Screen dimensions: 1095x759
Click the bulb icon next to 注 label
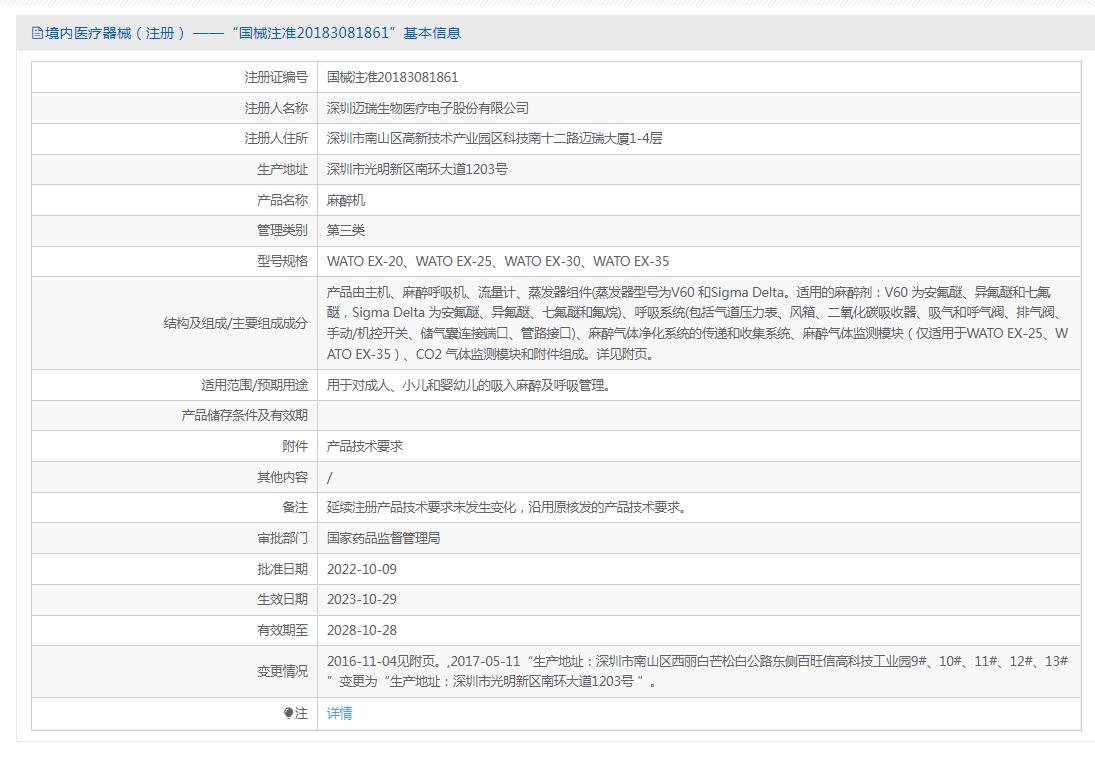288,713
